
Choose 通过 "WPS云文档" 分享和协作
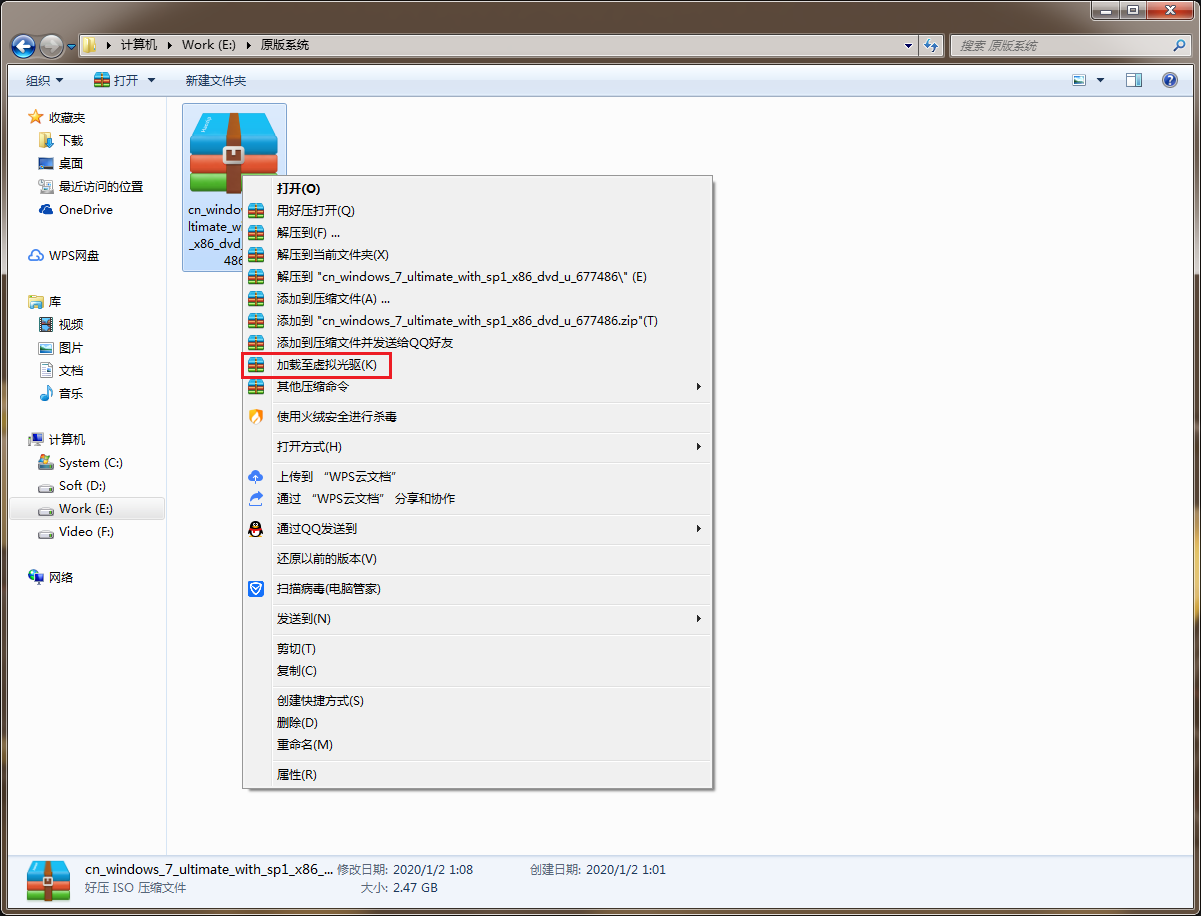(478, 498)
